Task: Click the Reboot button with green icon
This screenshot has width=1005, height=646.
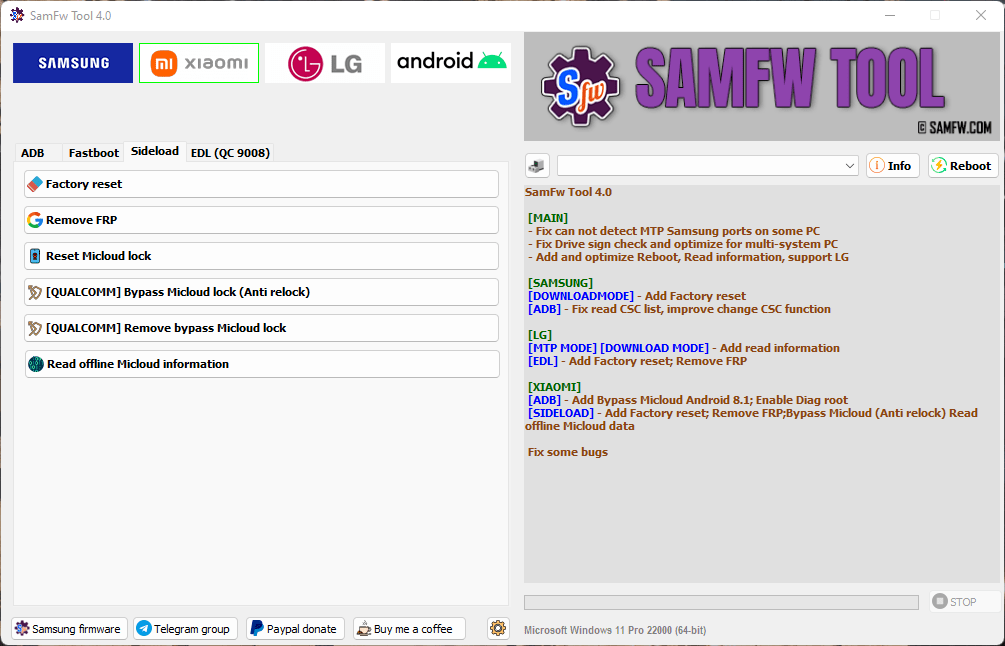Action: pos(963,166)
